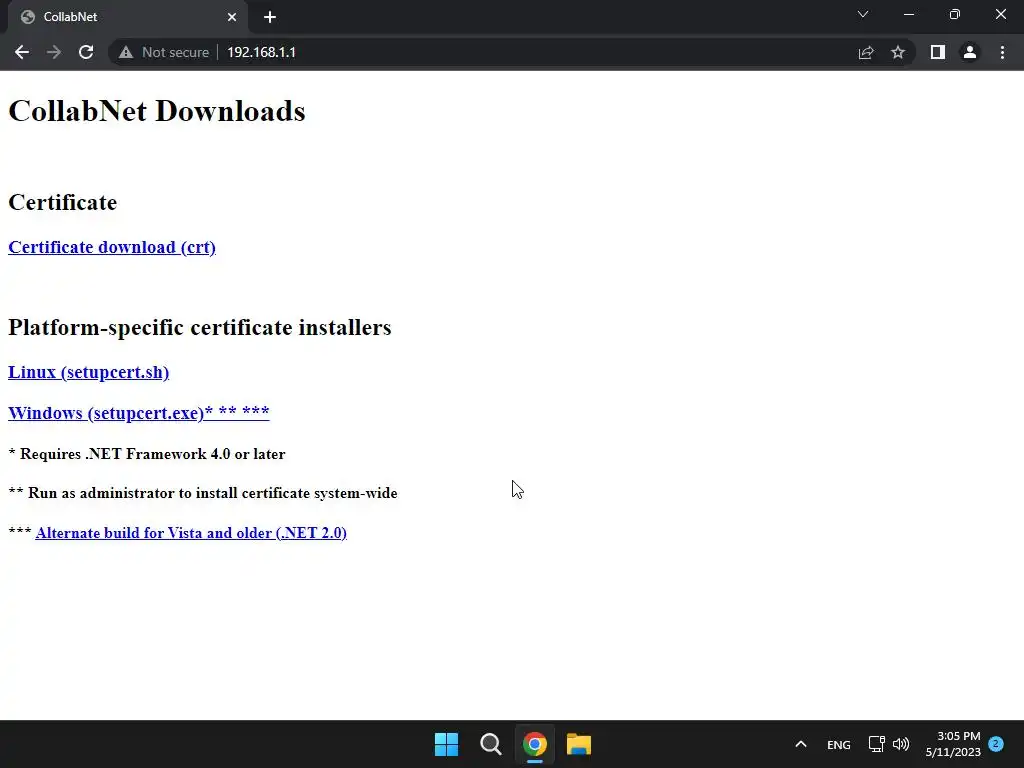Select the CollabNet browser tab
1024x768 pixels.
pyautogui.click(x=127, y=17)
